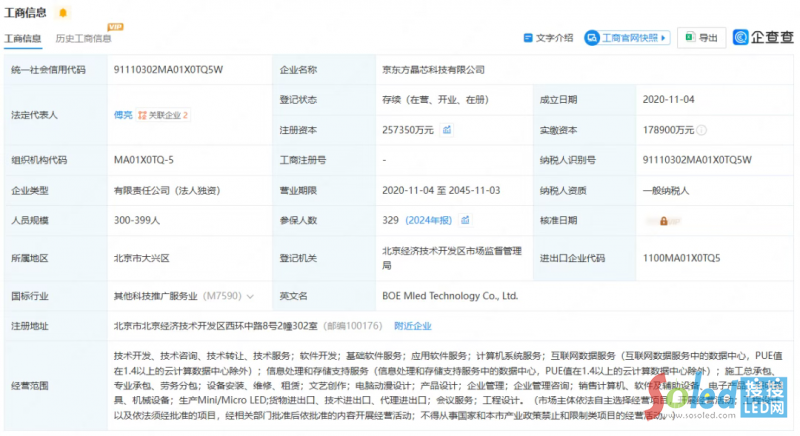Click chart icon next to 257350万元
Image resolution: width=800 pixels, height=436 pixels.
pos(448,129)
